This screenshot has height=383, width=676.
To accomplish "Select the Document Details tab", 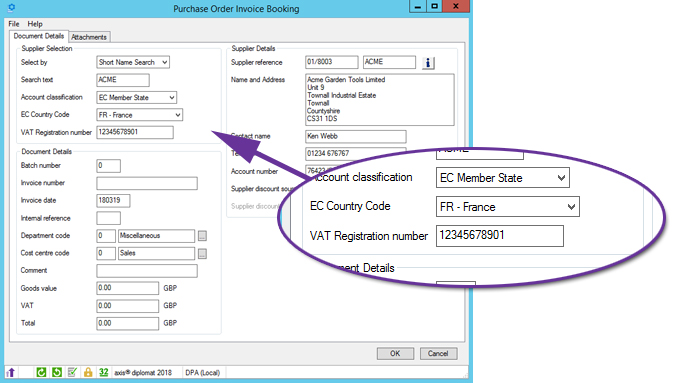I will click(x=39, y=36).
